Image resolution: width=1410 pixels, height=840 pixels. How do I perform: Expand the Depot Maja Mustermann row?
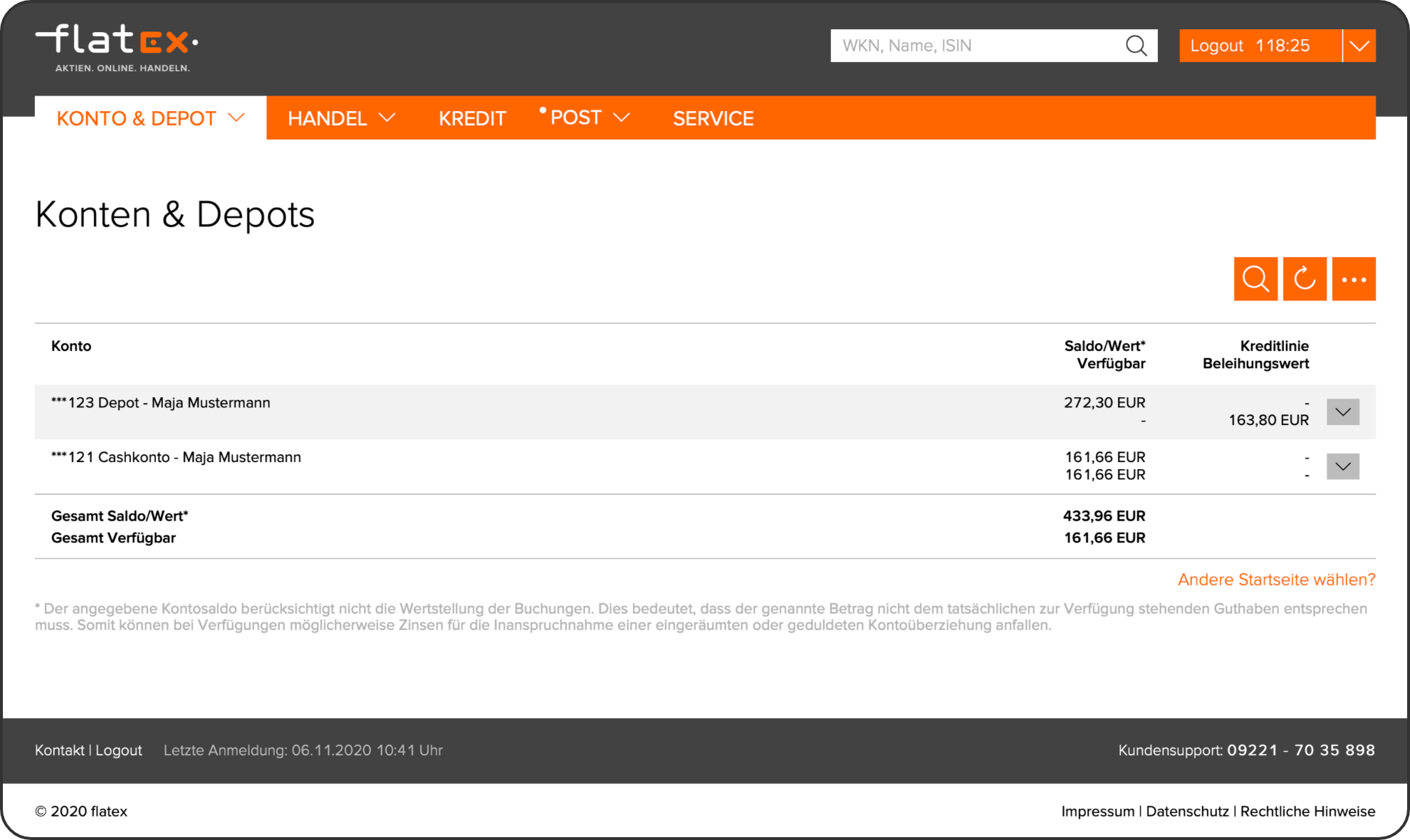(x=1342, y=412)
